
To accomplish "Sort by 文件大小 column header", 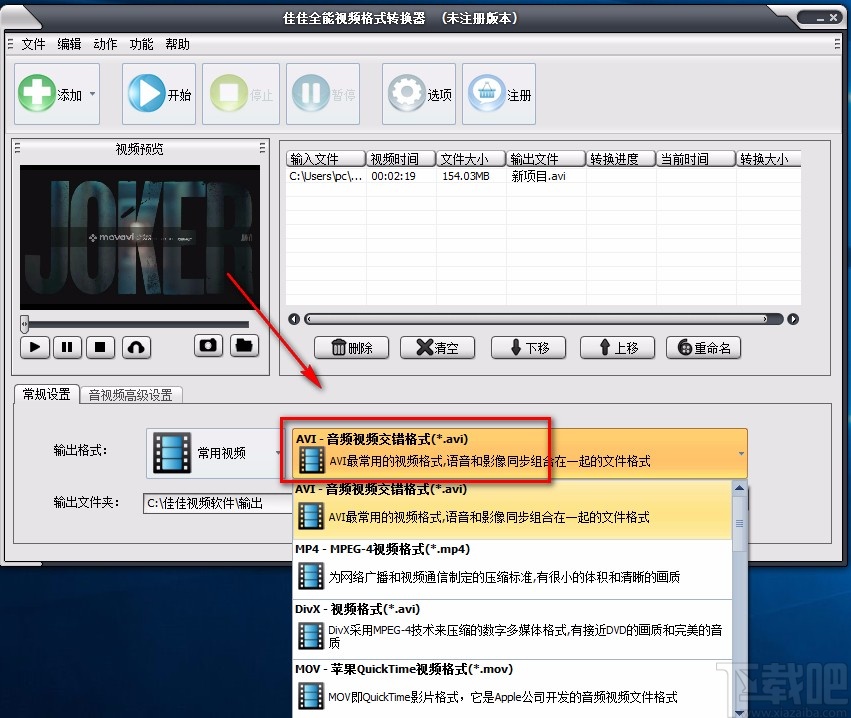I will (471, 158).
